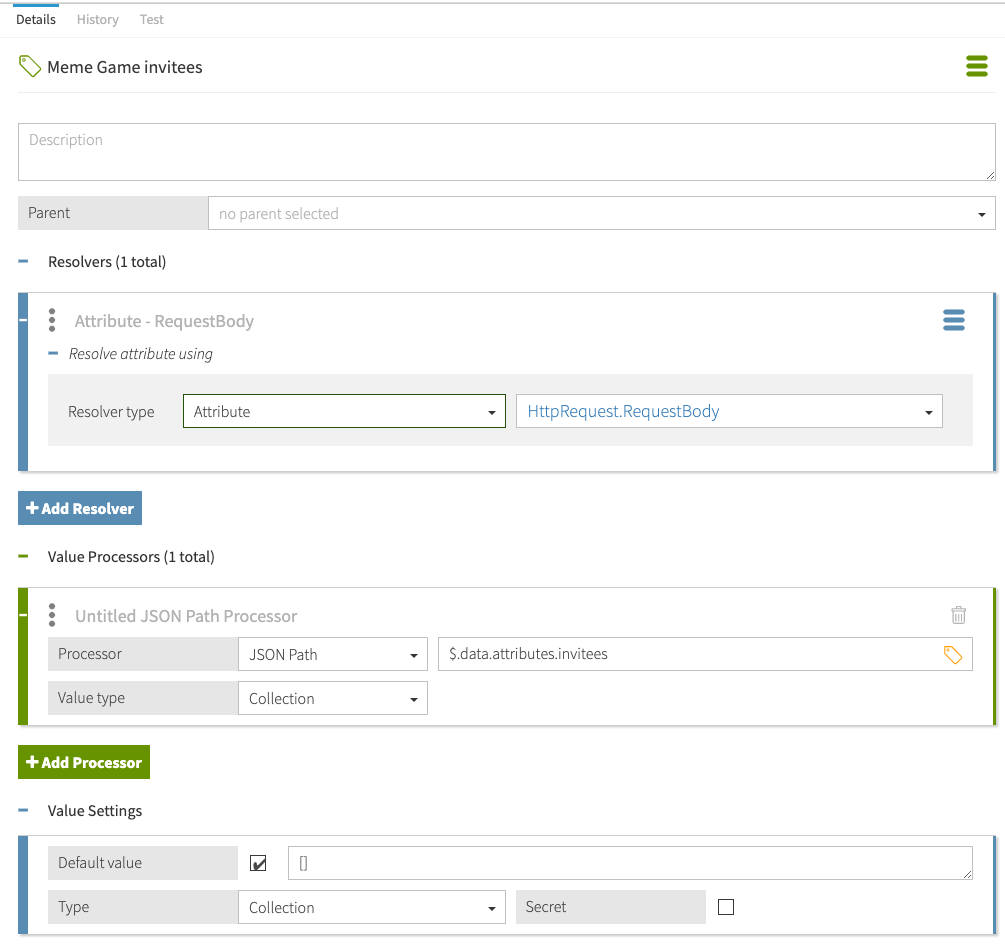Click the drag handle dots on Attribute - RequestBody

point(52,320)
